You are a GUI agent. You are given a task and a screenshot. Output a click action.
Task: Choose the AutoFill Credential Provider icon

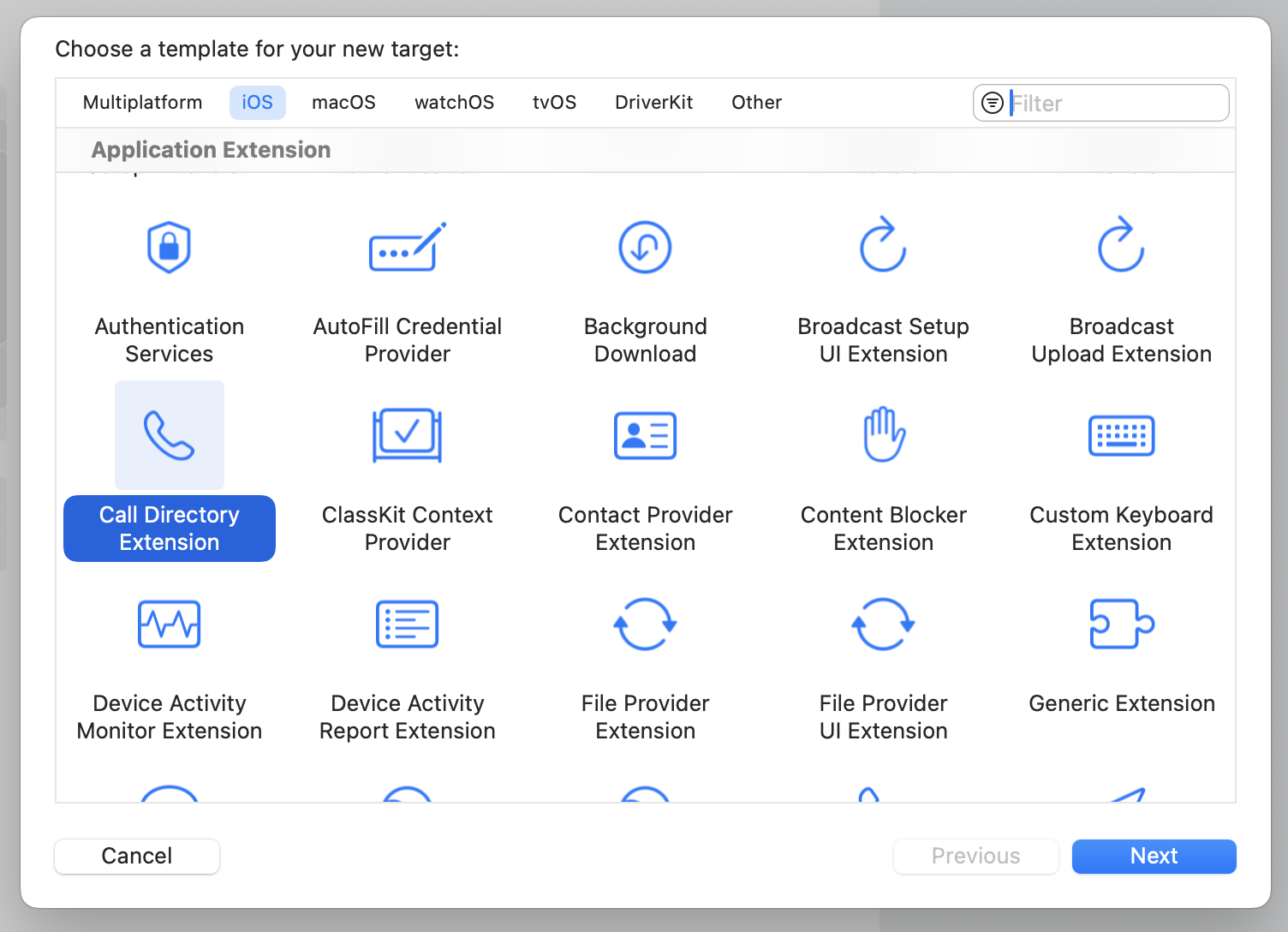click(x=408, y=247)
